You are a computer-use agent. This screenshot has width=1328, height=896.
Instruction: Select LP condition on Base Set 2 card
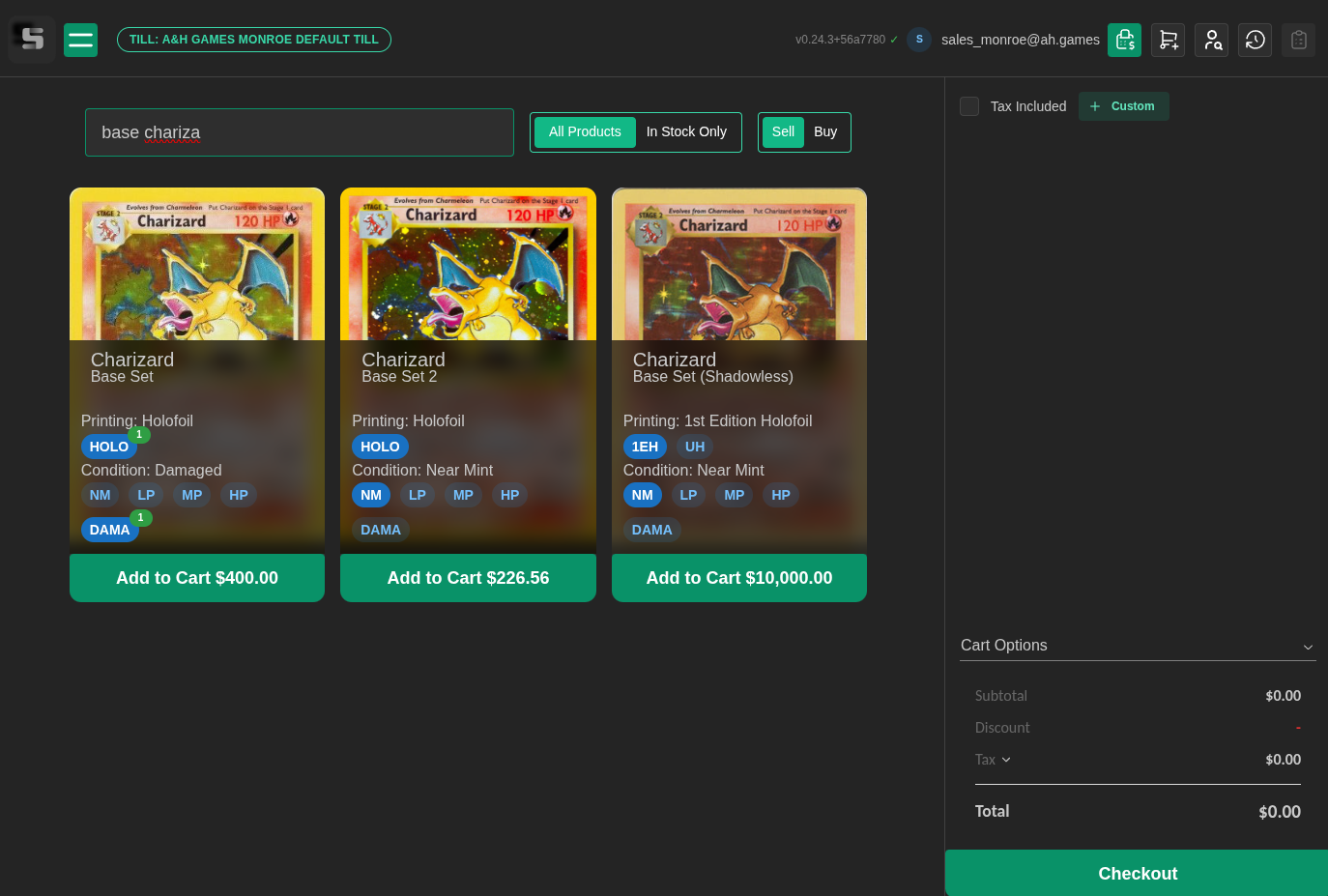coord(418,495)
